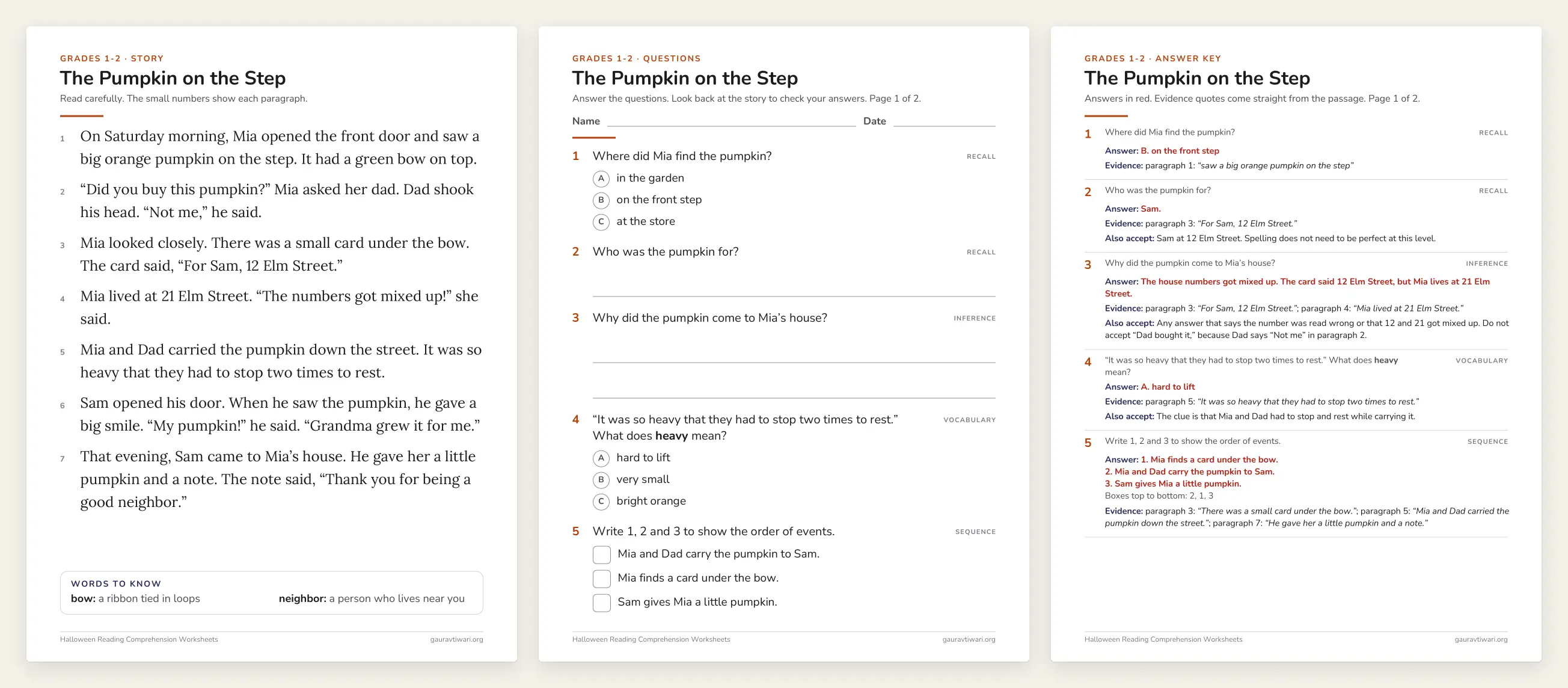Click answer 'A. hard to lift' in key
1568x688 pixels.
[1168, 387]
